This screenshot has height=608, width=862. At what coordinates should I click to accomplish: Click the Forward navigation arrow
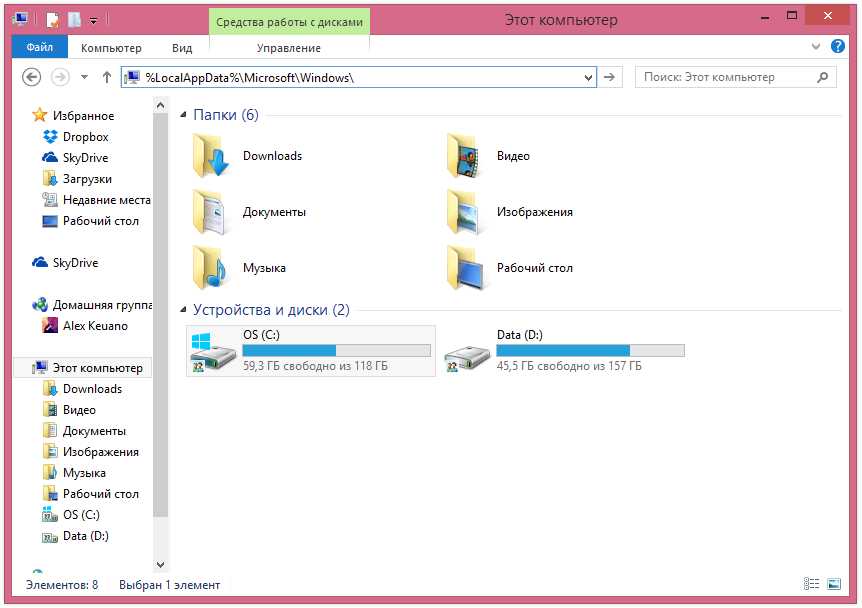[x=60, y=77]
